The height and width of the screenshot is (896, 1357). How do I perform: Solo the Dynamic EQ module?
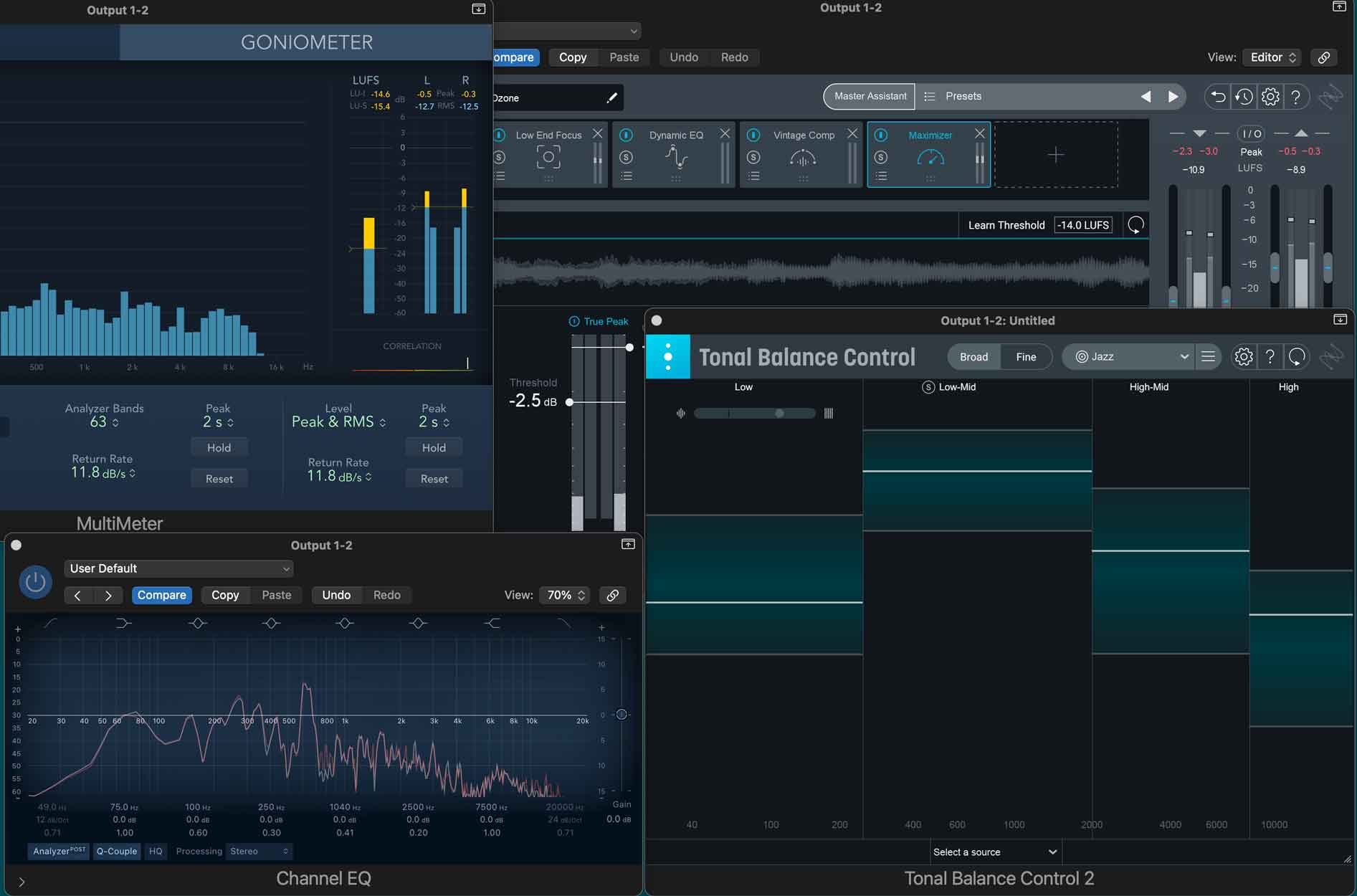626,157
